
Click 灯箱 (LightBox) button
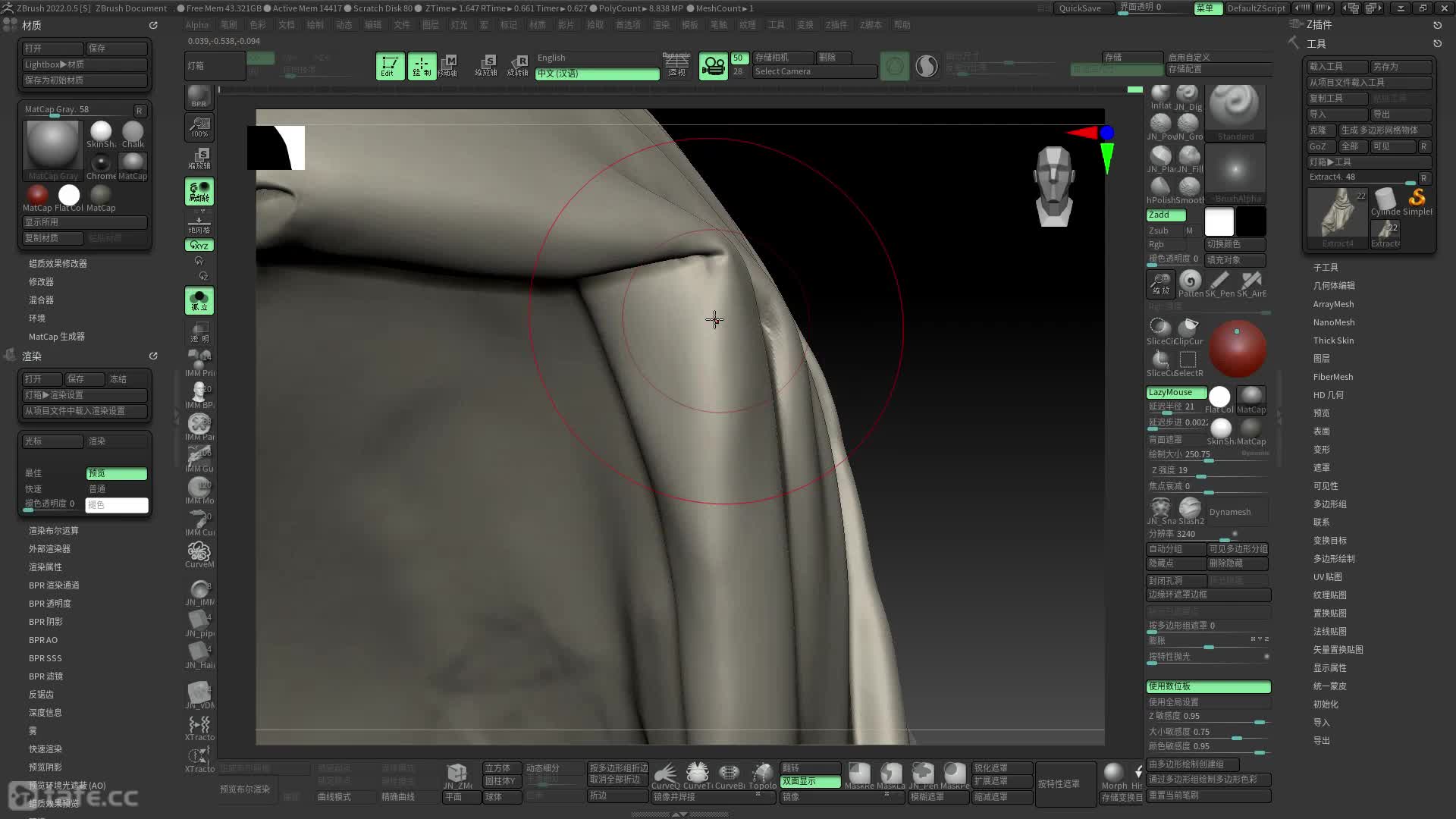pos(215,66)
